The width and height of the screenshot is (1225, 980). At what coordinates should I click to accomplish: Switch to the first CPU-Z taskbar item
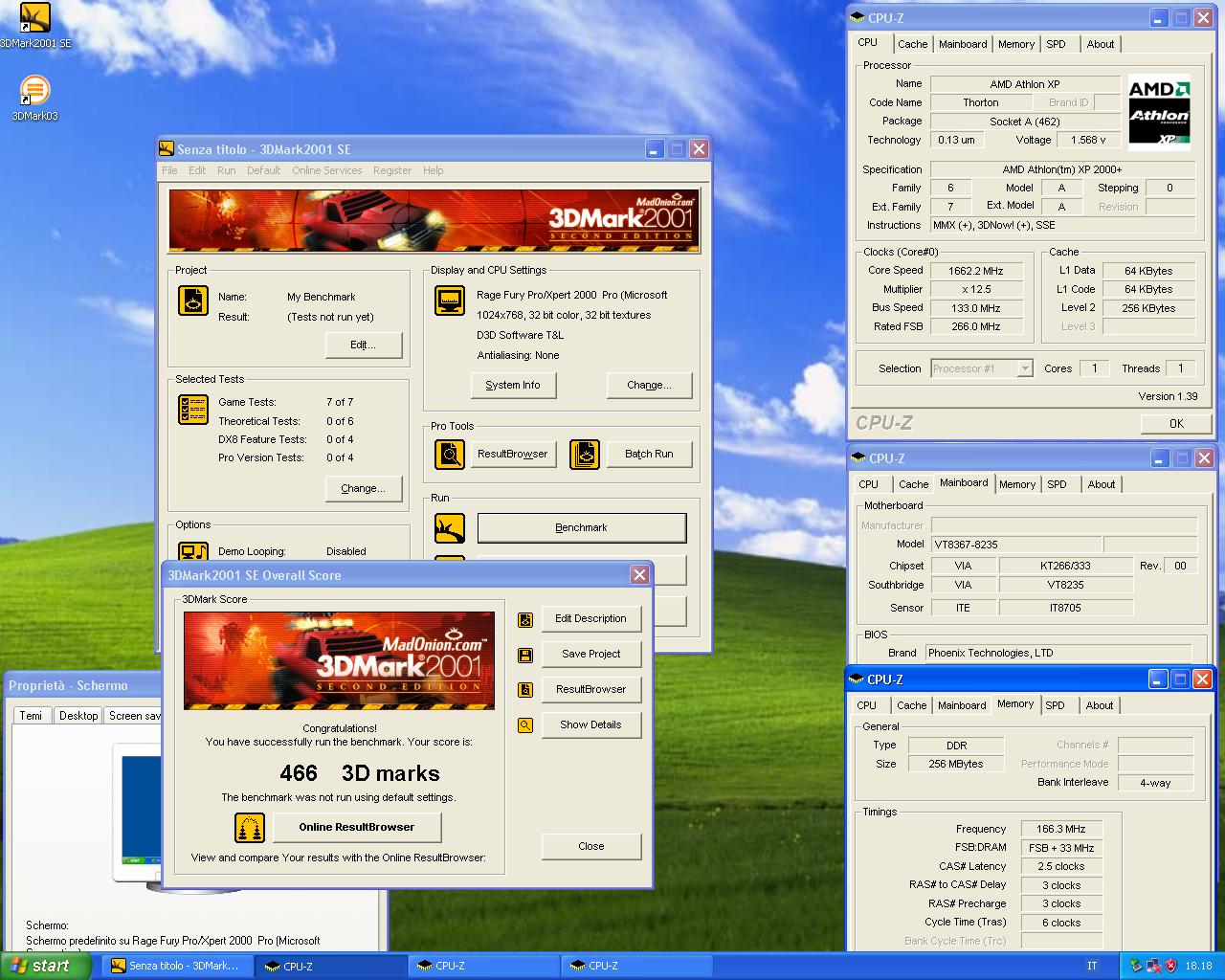[330, 966]
